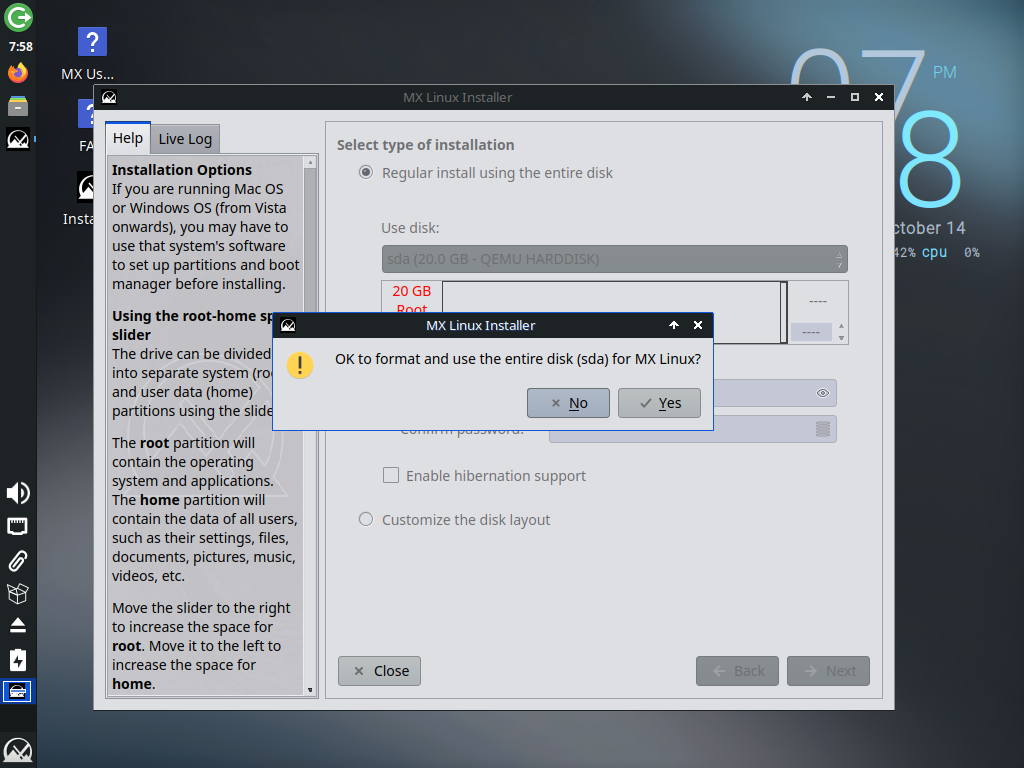Viewport: 1024px width, 768px height.
Task: Click the up-arrow button in dialog title bar
Action: 674,325
